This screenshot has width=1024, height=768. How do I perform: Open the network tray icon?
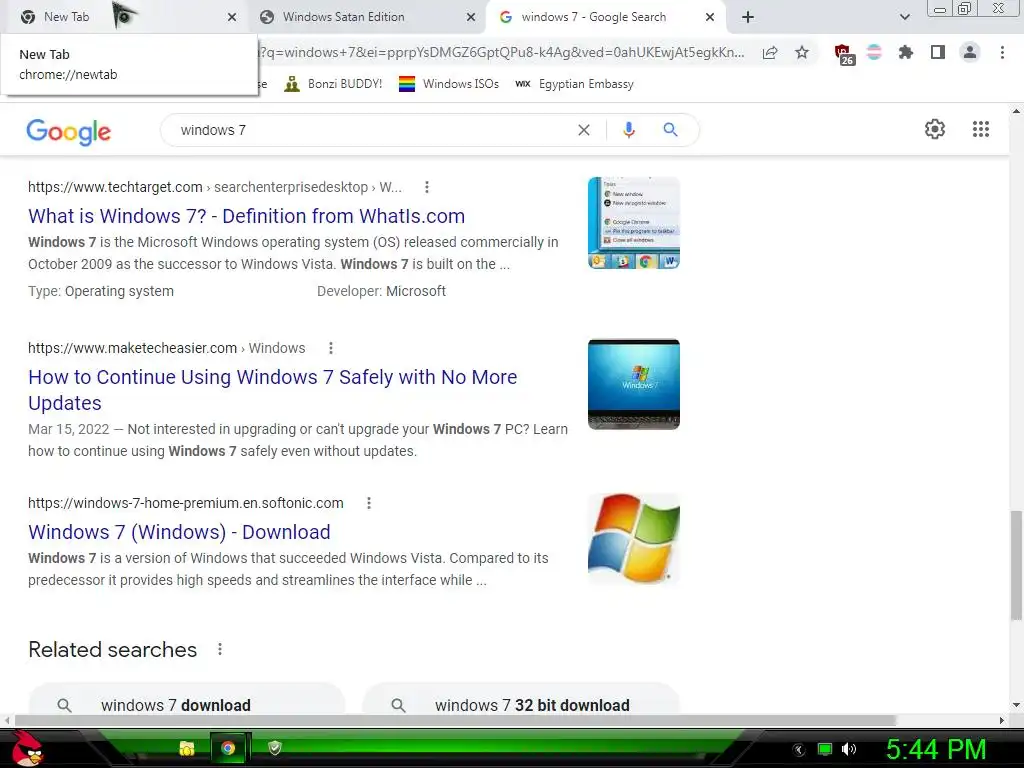coord(825,750)
